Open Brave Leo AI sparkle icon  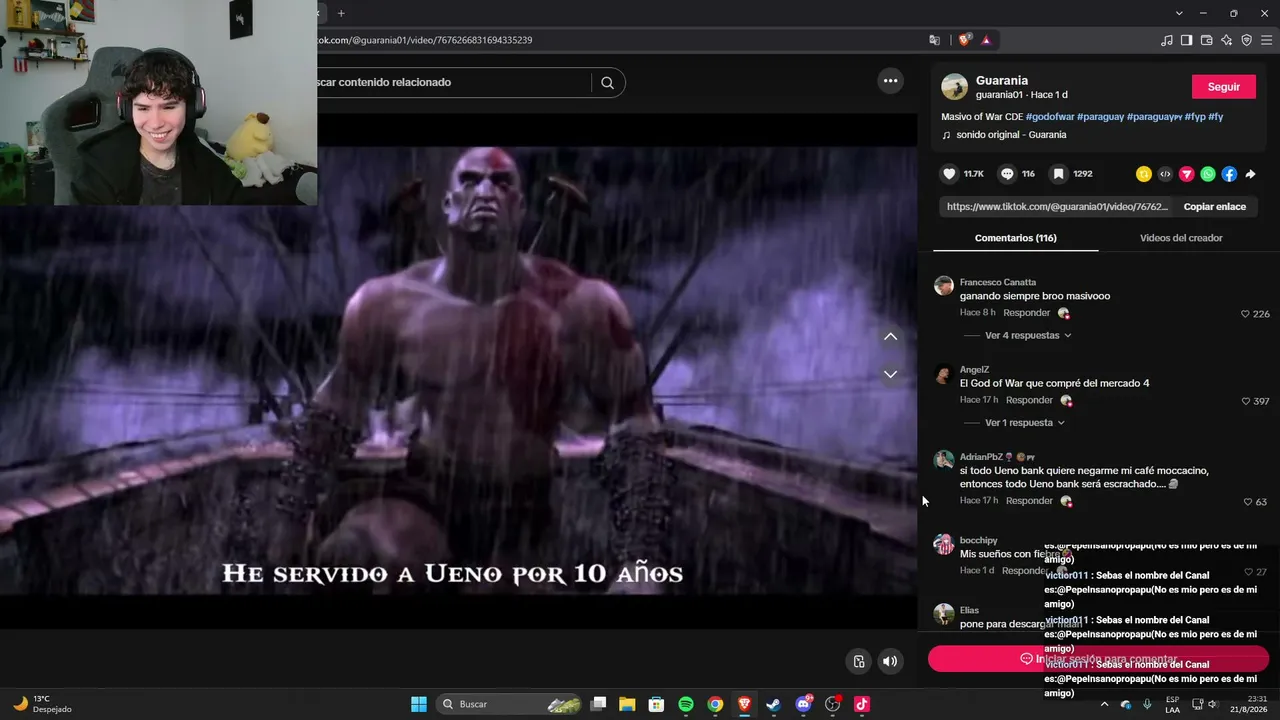point(1227,40)
